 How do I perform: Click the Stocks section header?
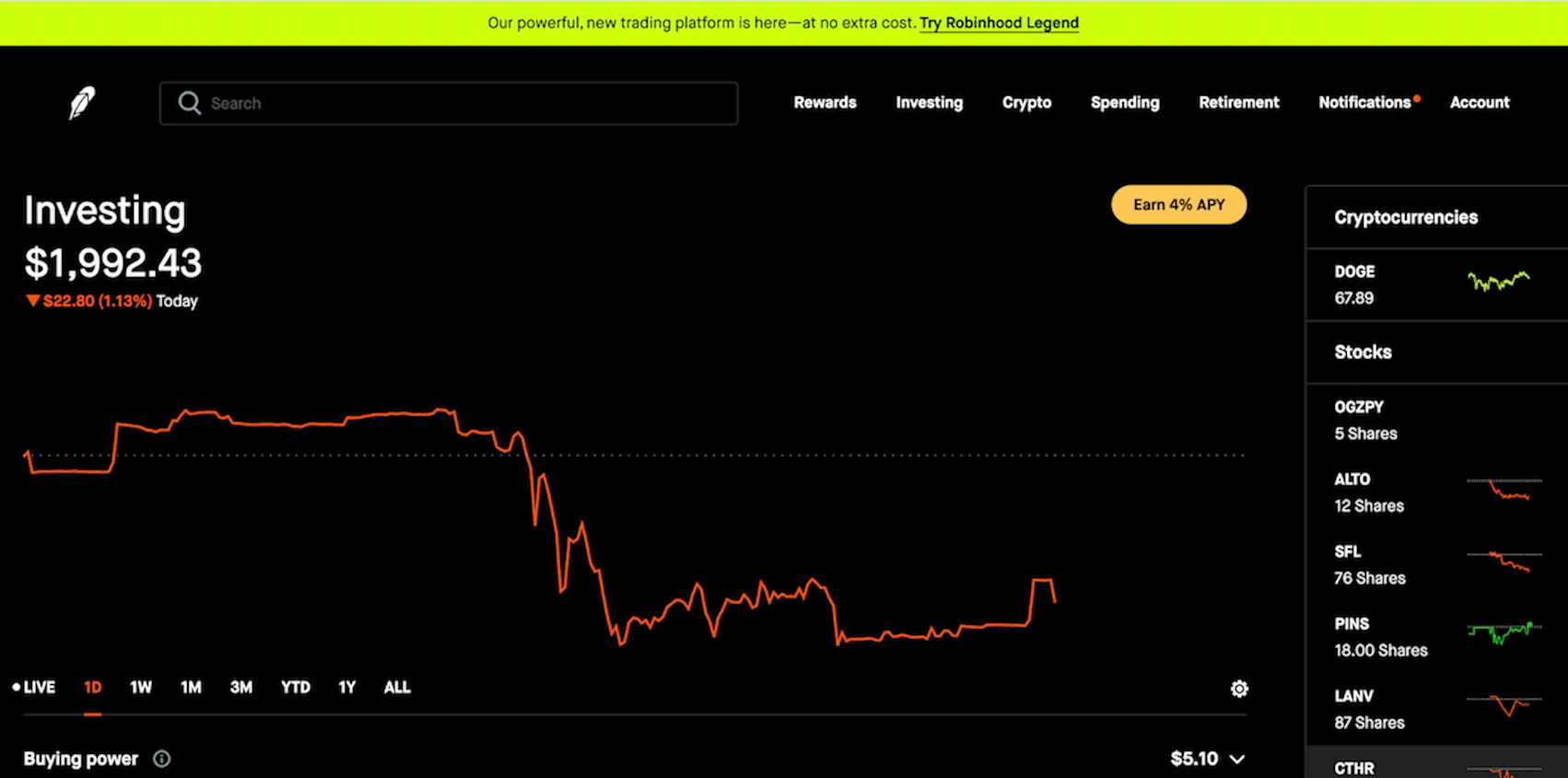1363,352
